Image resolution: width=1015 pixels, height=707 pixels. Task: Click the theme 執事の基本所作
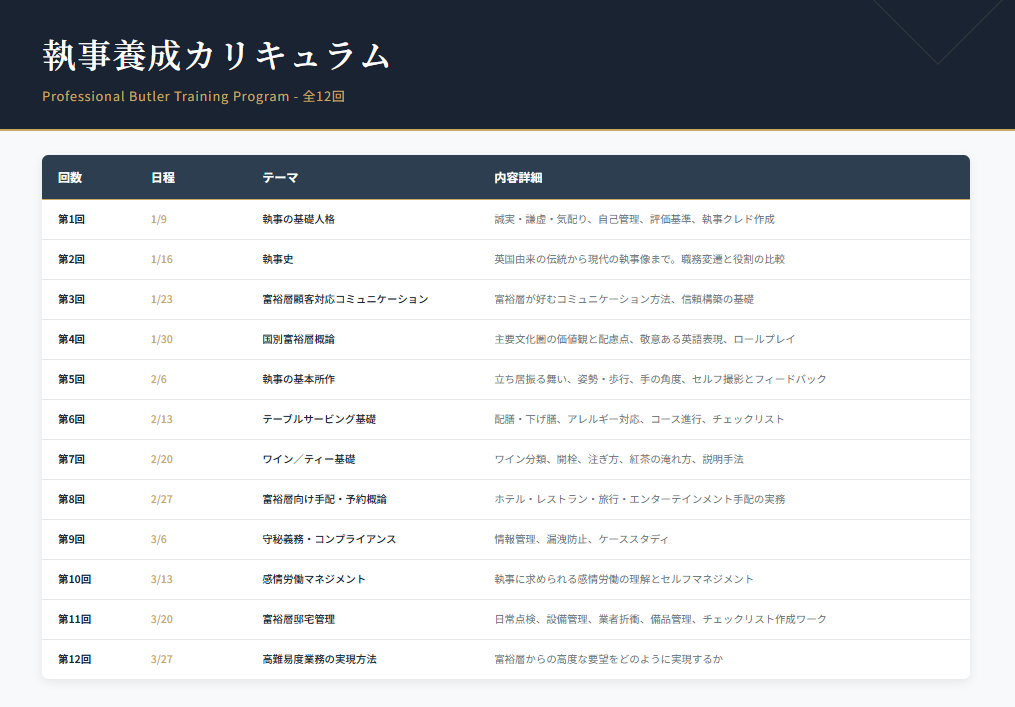298,379
